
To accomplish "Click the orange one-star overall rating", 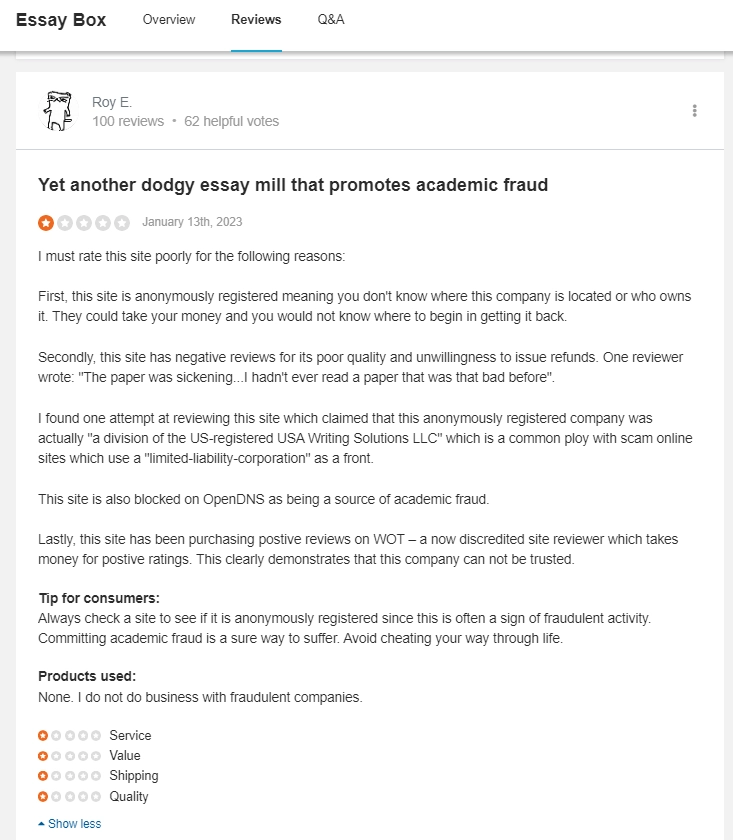I will tap(46, 222).
